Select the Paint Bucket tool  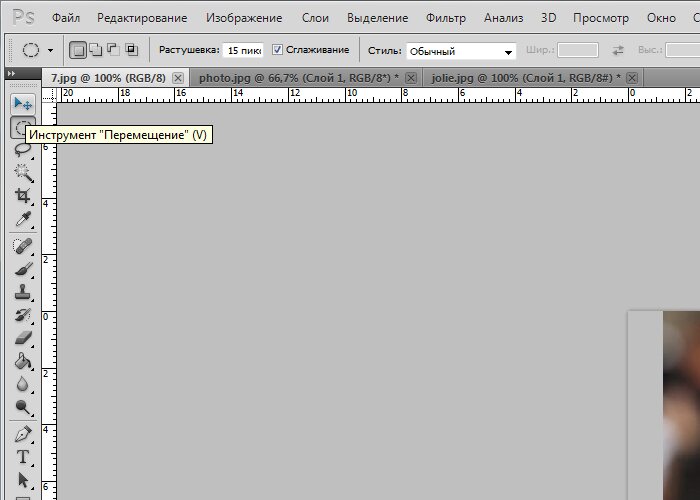[23, 361]
